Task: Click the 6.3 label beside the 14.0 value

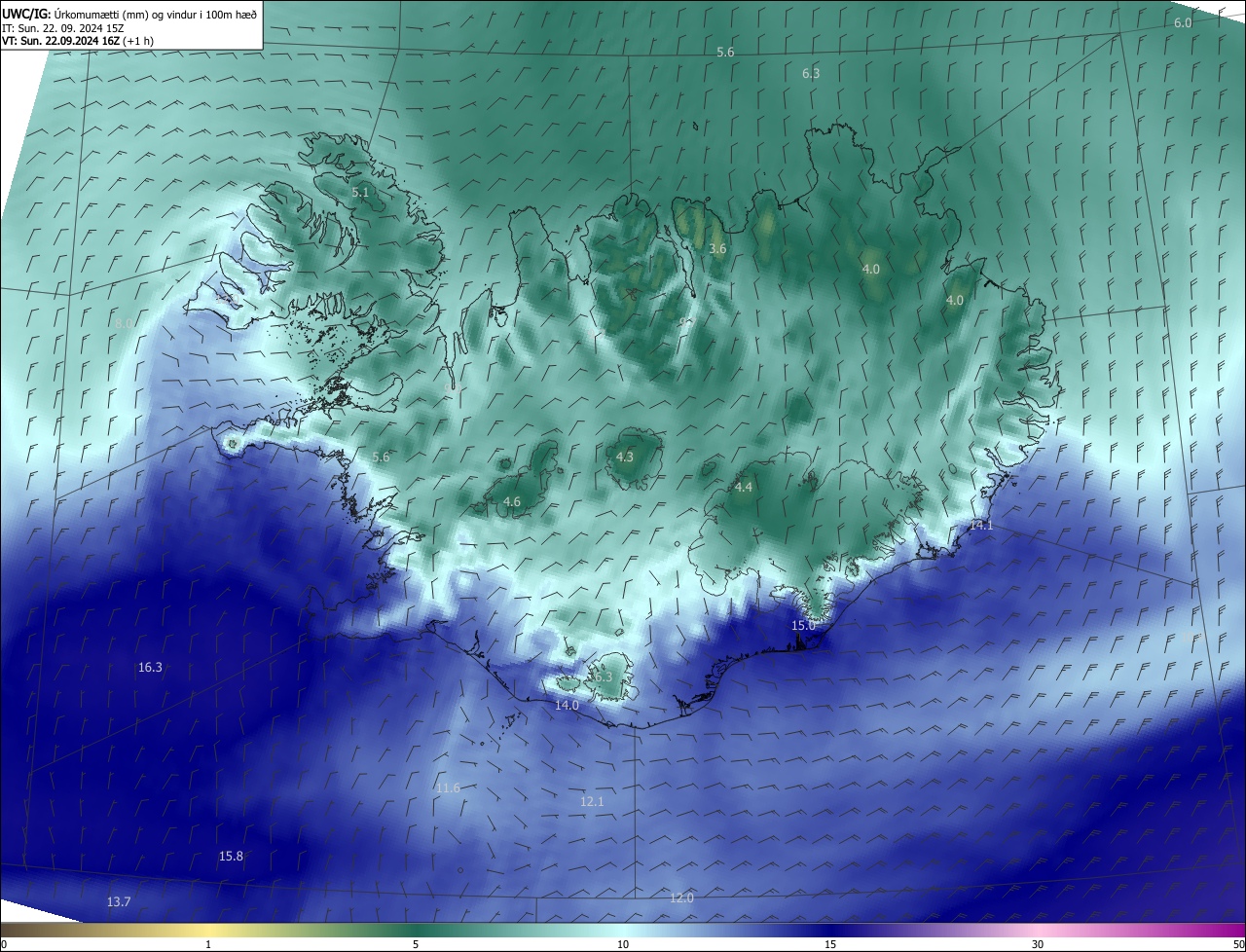Action: pos(603,677)
